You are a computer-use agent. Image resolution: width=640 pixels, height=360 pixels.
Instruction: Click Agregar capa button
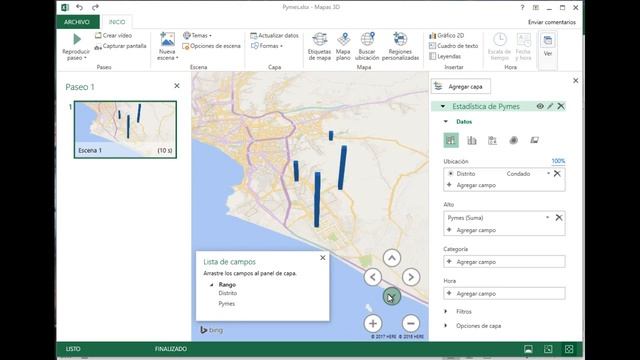point(460,87)
